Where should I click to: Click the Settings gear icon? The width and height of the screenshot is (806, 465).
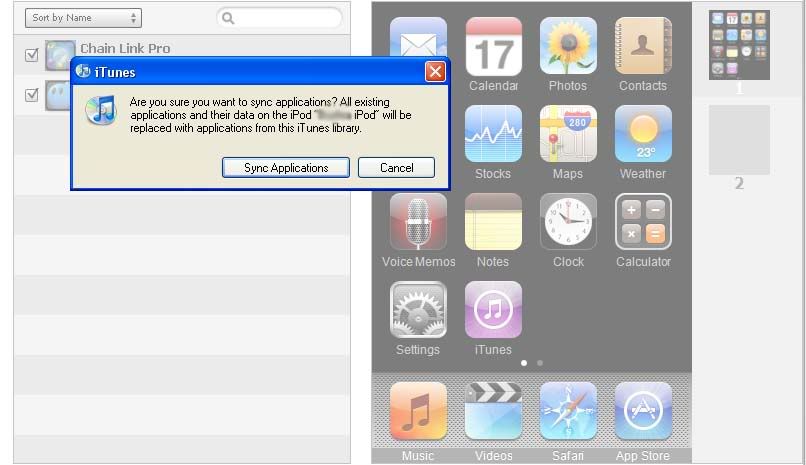click(418, 310)
